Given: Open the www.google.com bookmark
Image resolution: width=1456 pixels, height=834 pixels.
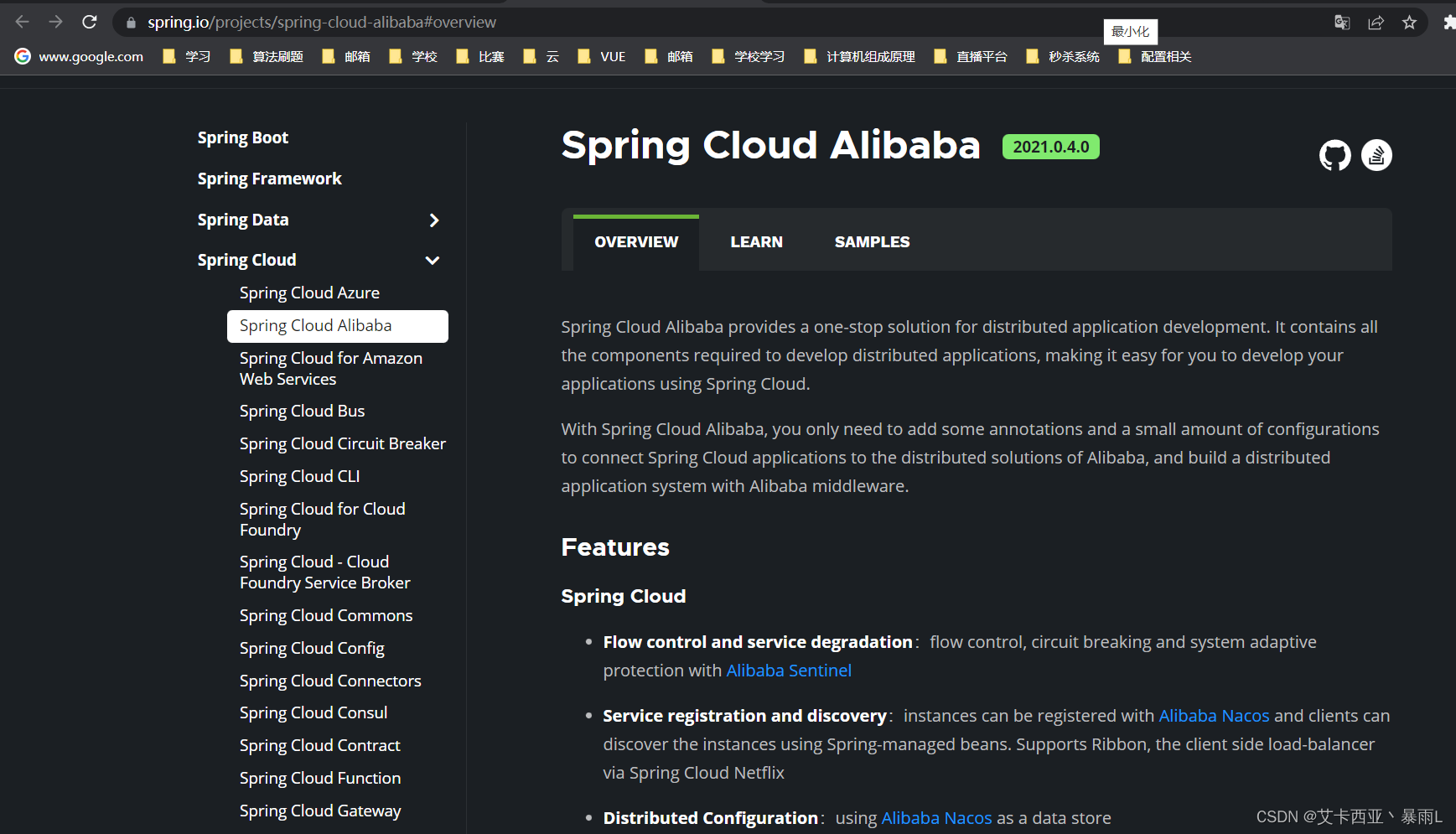Looking at the screenshot, I should (x=80, y=56).
